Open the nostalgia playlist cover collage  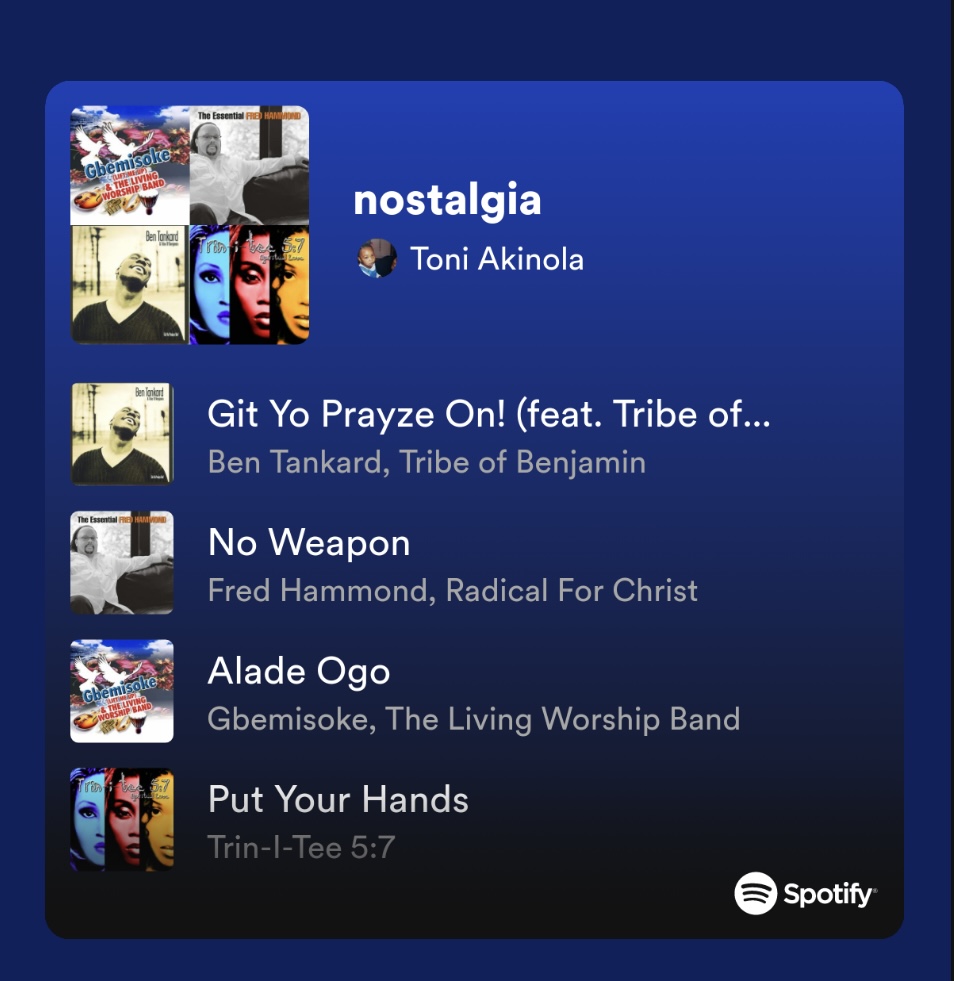(x=190, y=225)
